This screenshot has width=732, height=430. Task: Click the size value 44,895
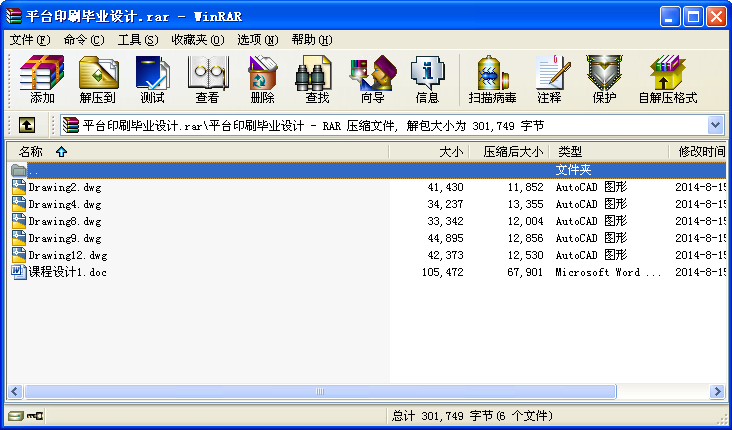[445, 239]
